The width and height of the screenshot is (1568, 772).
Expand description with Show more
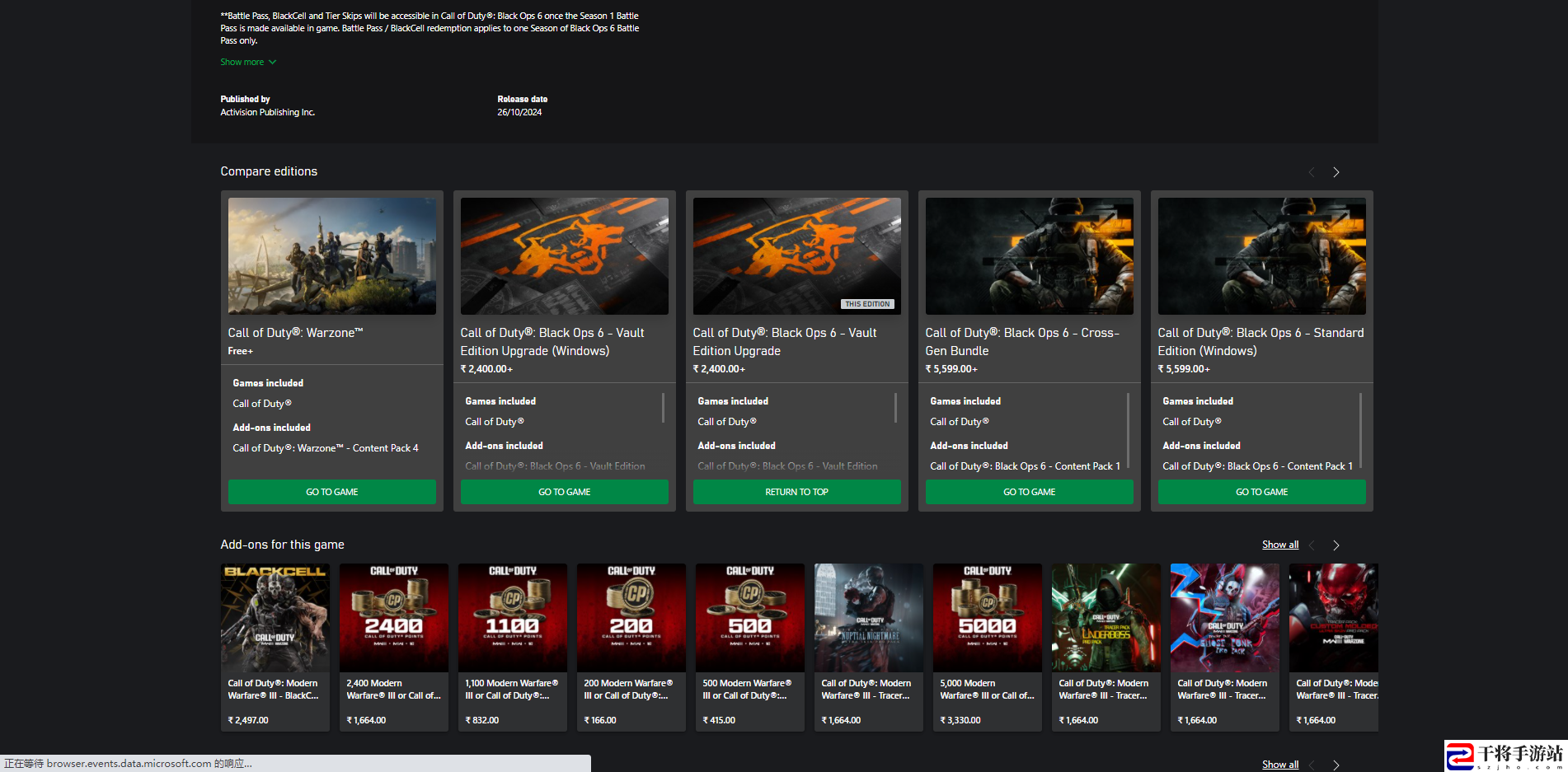pyautogui.click(x=248, y=62)
